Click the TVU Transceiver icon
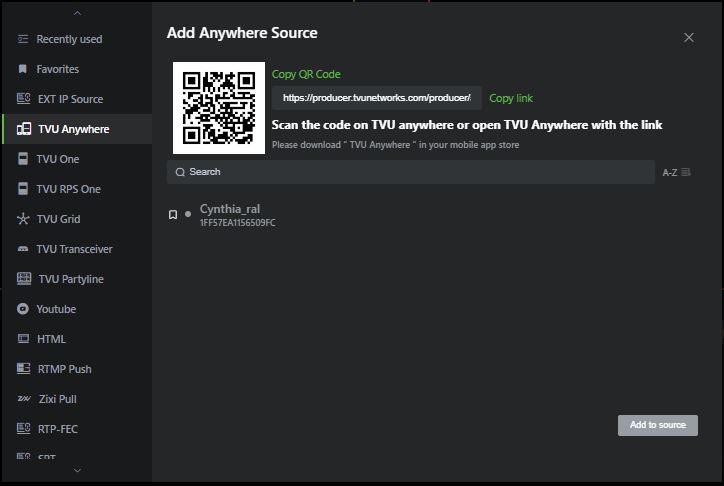The height and width of the screenshot is (486, 724). click(x=23, y=249)
